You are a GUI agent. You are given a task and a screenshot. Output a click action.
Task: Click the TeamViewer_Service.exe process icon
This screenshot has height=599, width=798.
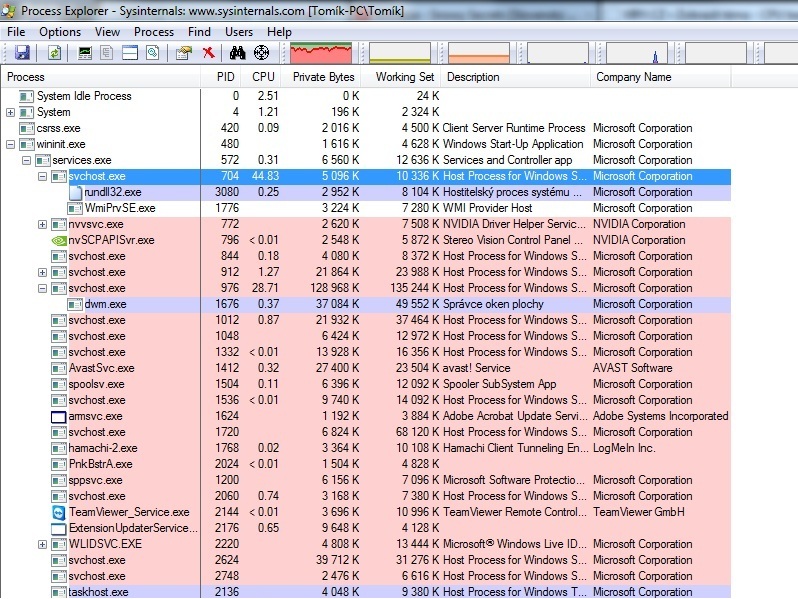[59, 512]
